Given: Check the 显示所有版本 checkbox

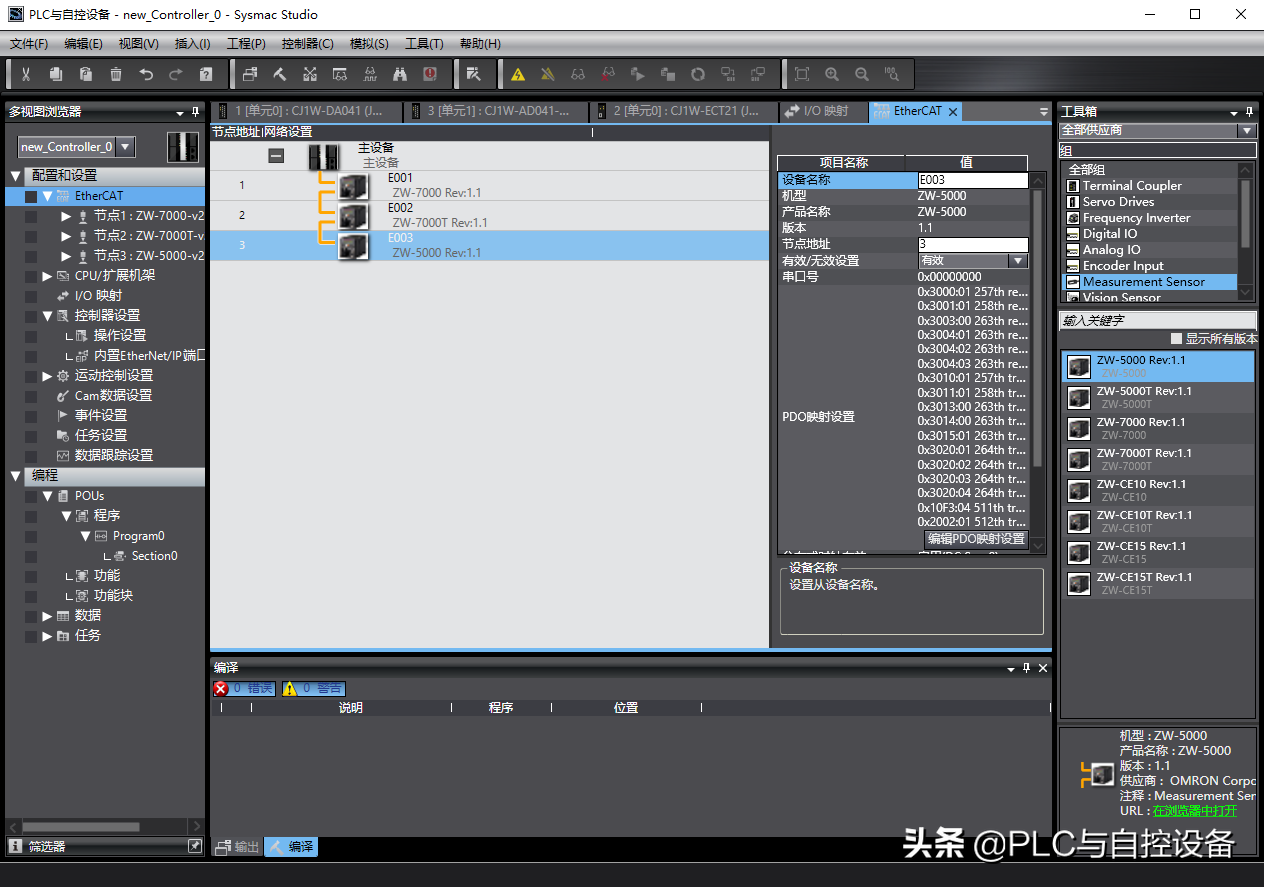Looking at the screenshot, I should pos(1176,339).
